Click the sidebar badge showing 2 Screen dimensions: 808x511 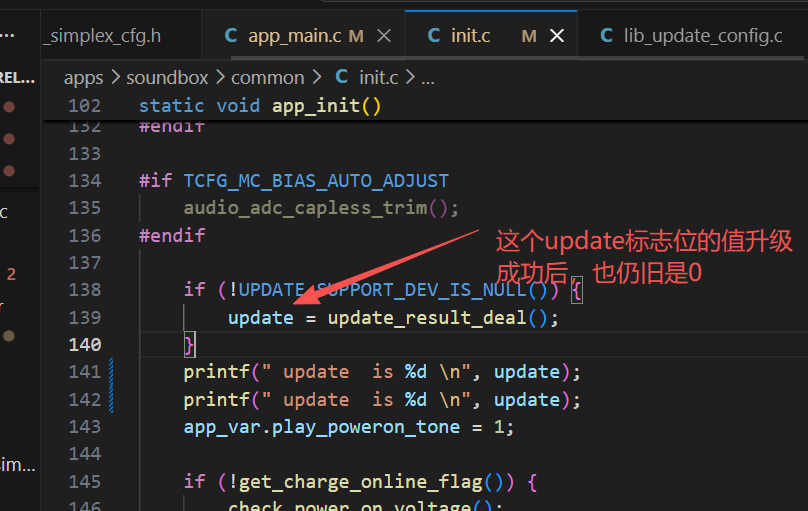click(11, 274)
